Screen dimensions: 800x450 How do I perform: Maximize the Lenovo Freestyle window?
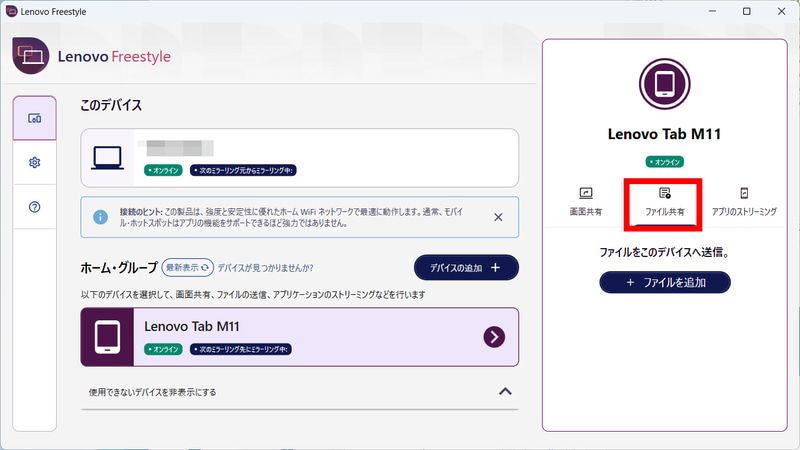tap(746, 11)
